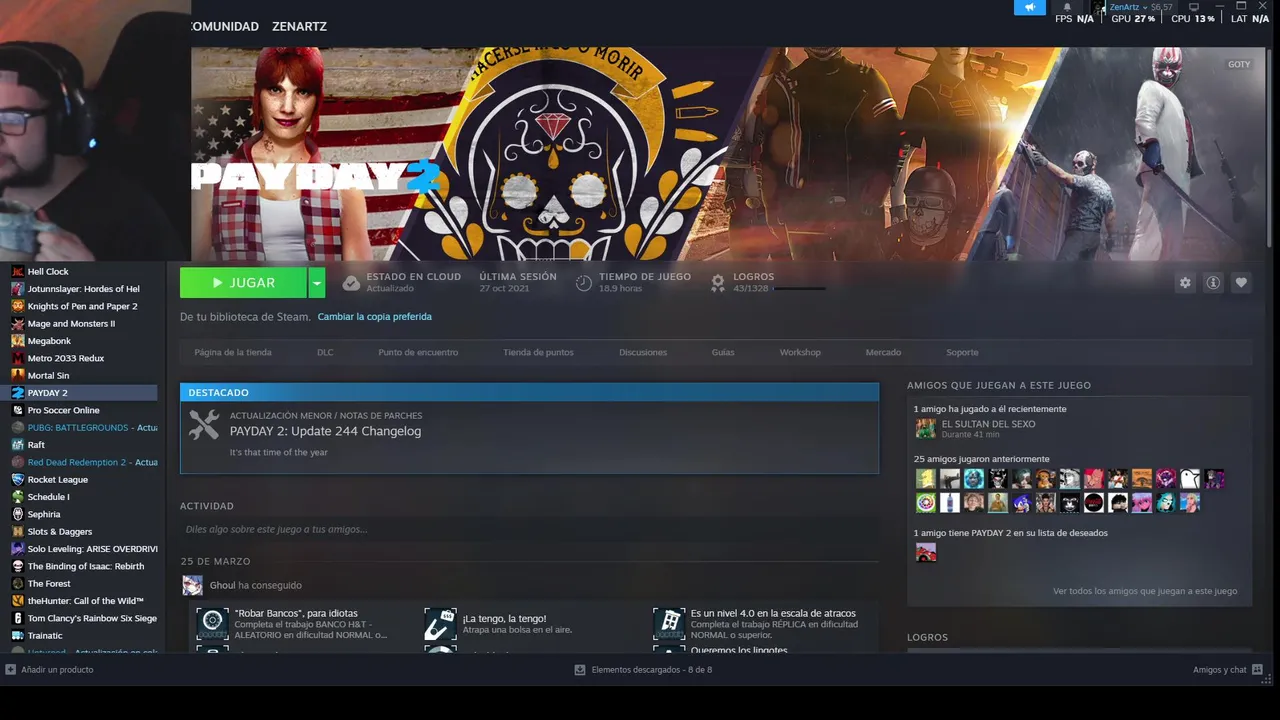The image size is (1280, 720).
Task: Click the Coca-Cola friend avatar
Action: [1094, 503]
